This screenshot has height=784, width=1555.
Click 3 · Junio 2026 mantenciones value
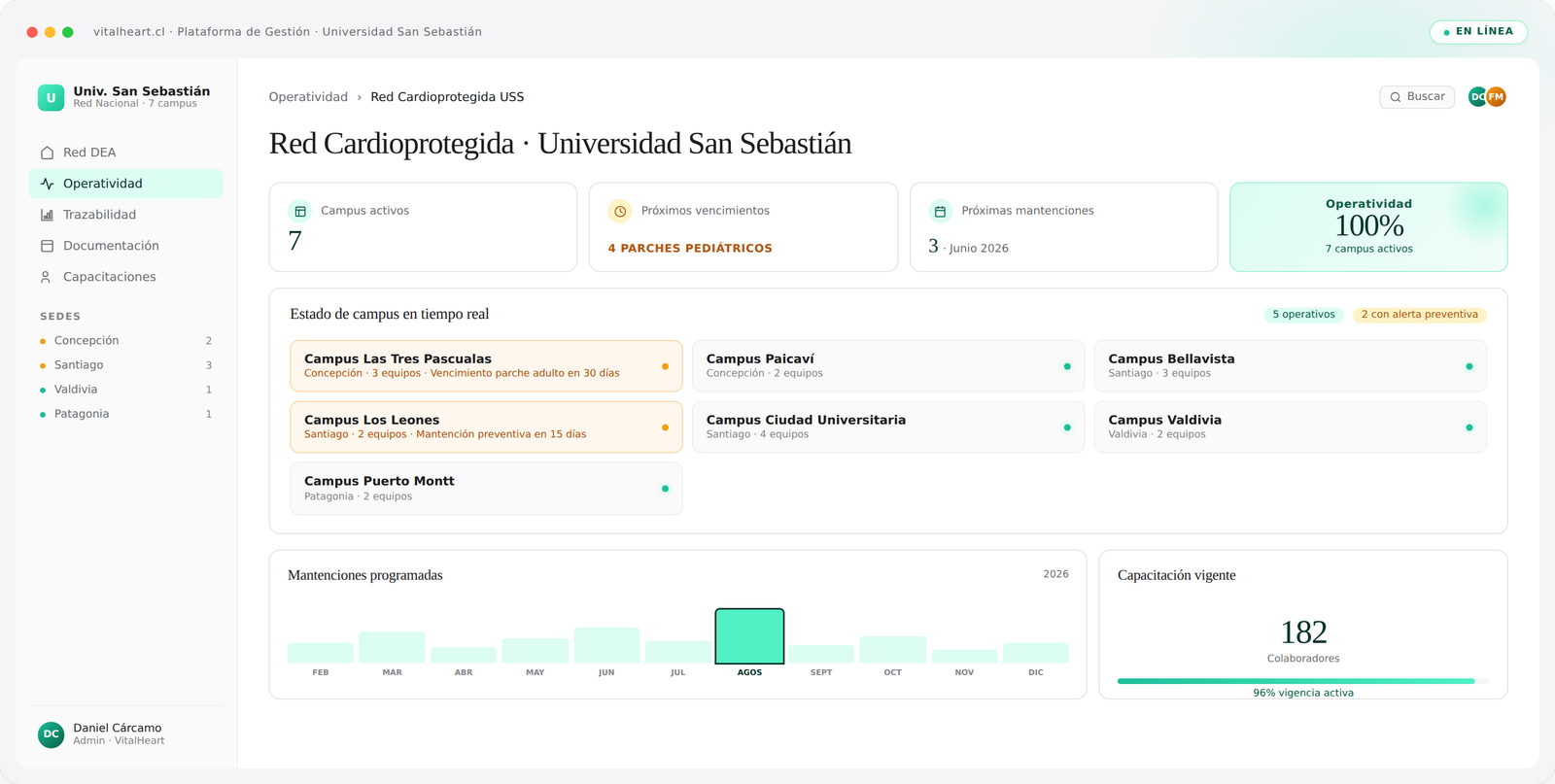(x=968, y=247)
